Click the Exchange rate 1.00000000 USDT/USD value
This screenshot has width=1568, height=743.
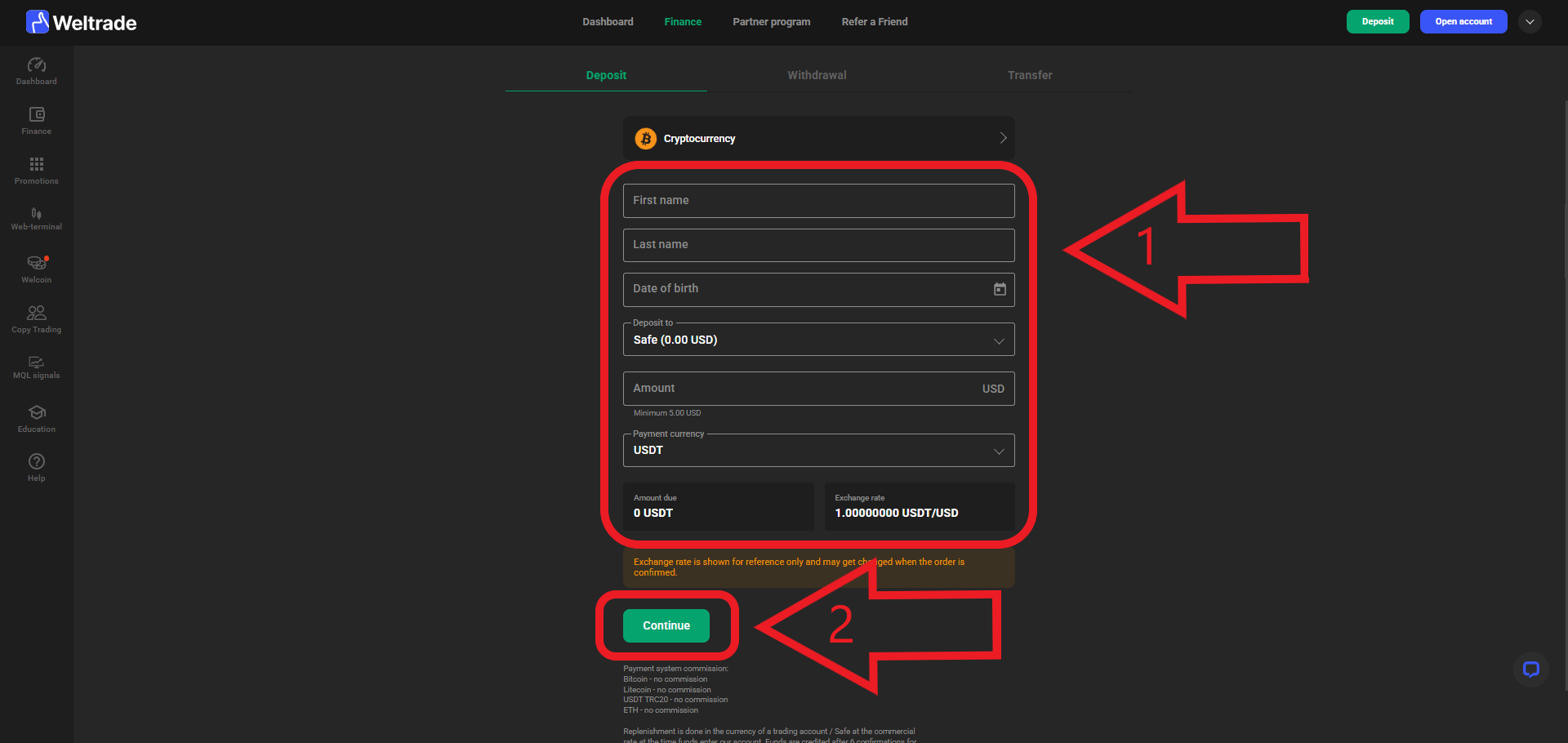[897, 513]
